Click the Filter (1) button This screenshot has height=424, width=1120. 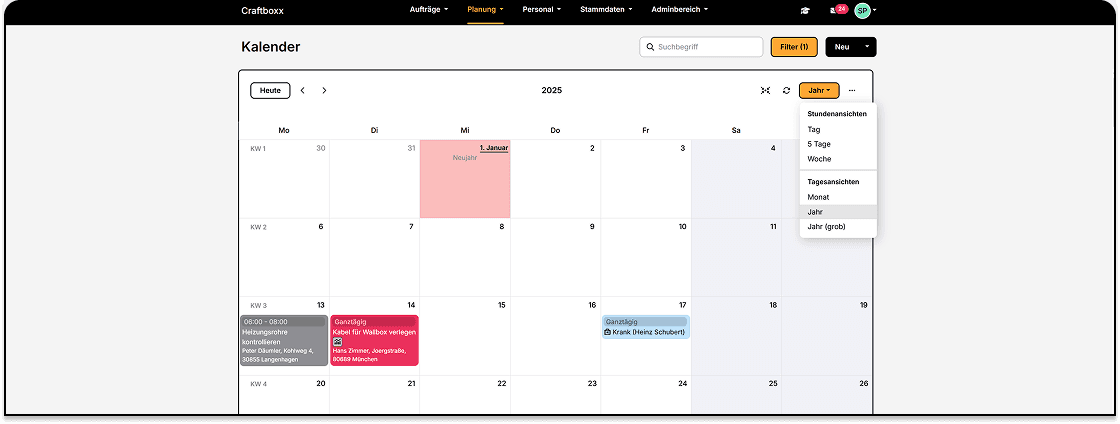pos(794,47)
